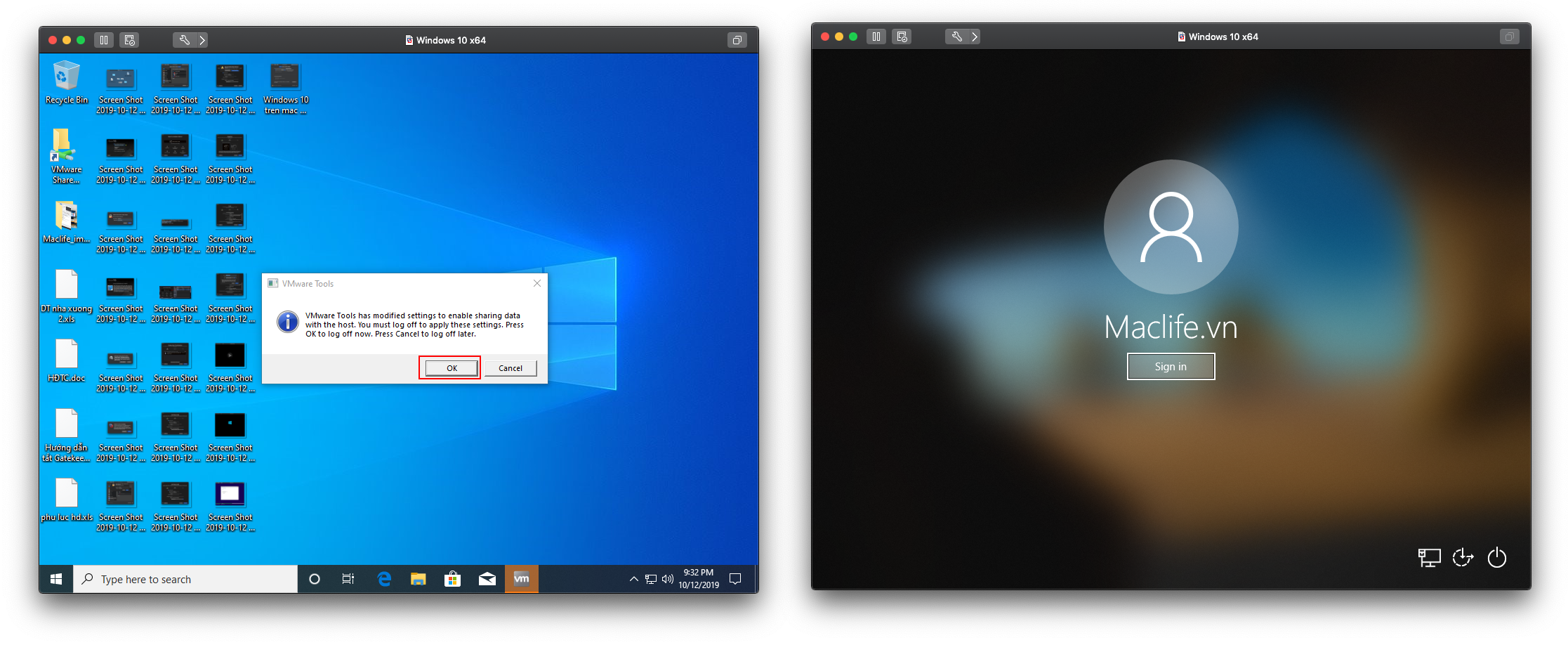Toggle single window mode in the VM titlebar
1568x645 pixels.
[x=737, y=40]
